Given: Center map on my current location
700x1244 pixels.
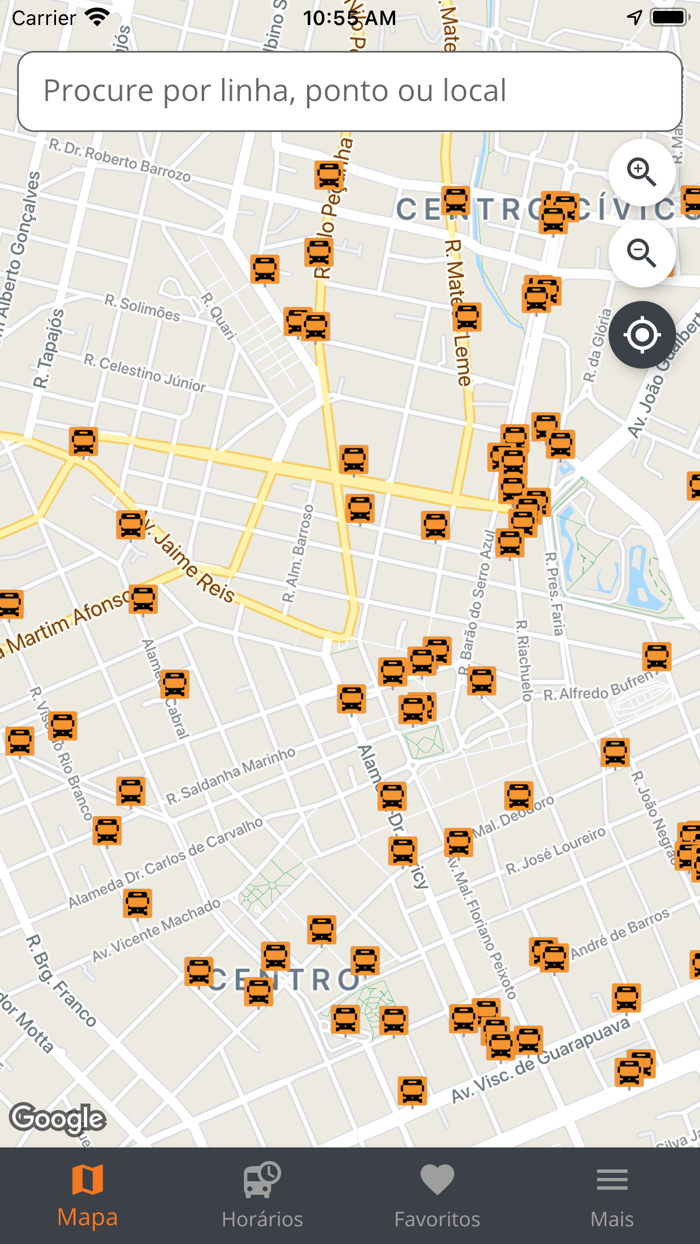Looking at the screenshot, I should 641,335.
